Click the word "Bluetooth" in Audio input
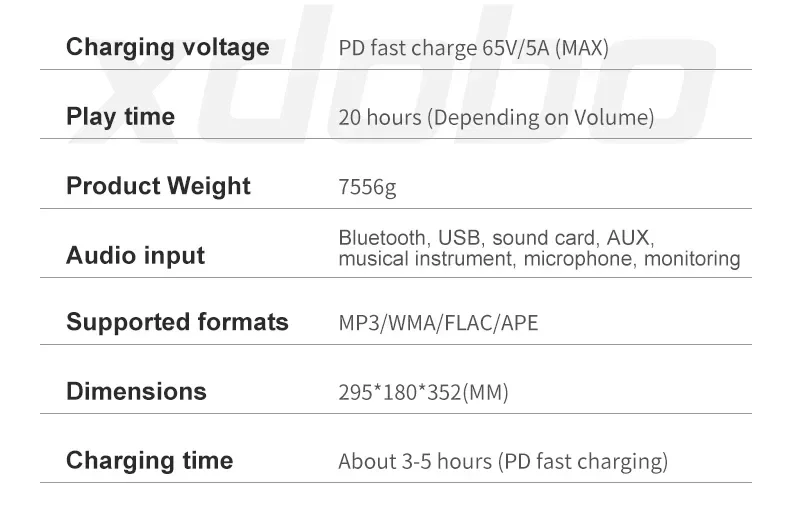The width and height of the screenshot is (790, 518). tap(381, 238)
